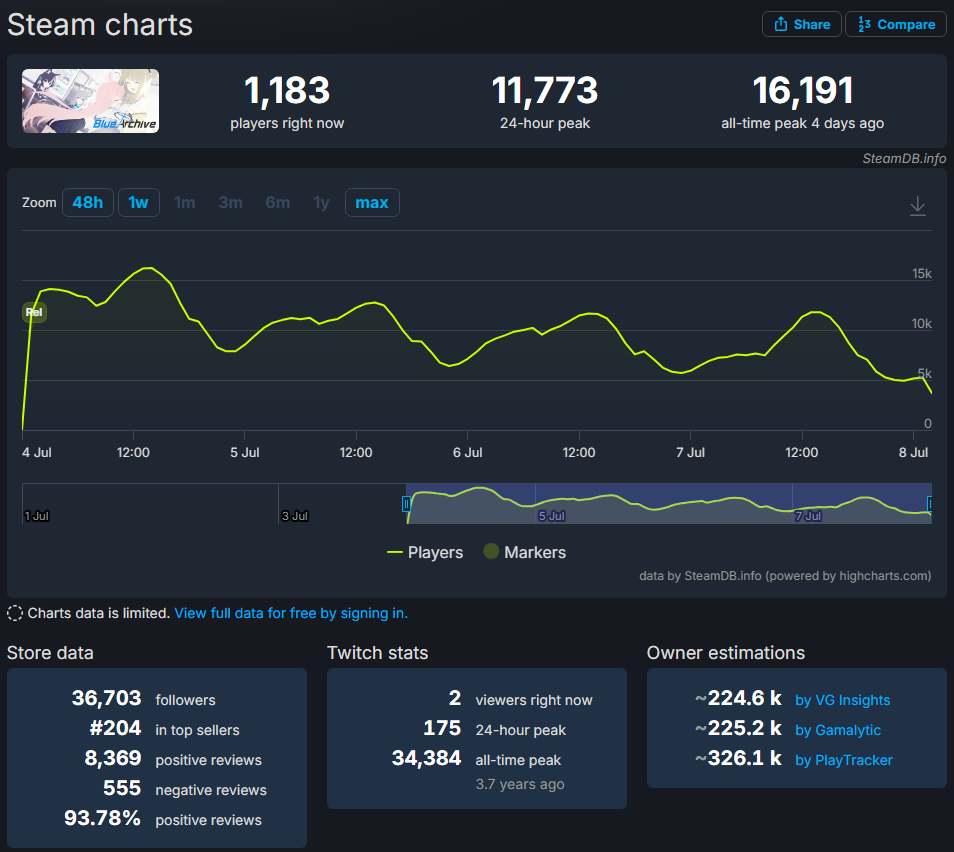Grab the right navigator range handle
This screenshot has width=954, height=852.
point(930,504)
